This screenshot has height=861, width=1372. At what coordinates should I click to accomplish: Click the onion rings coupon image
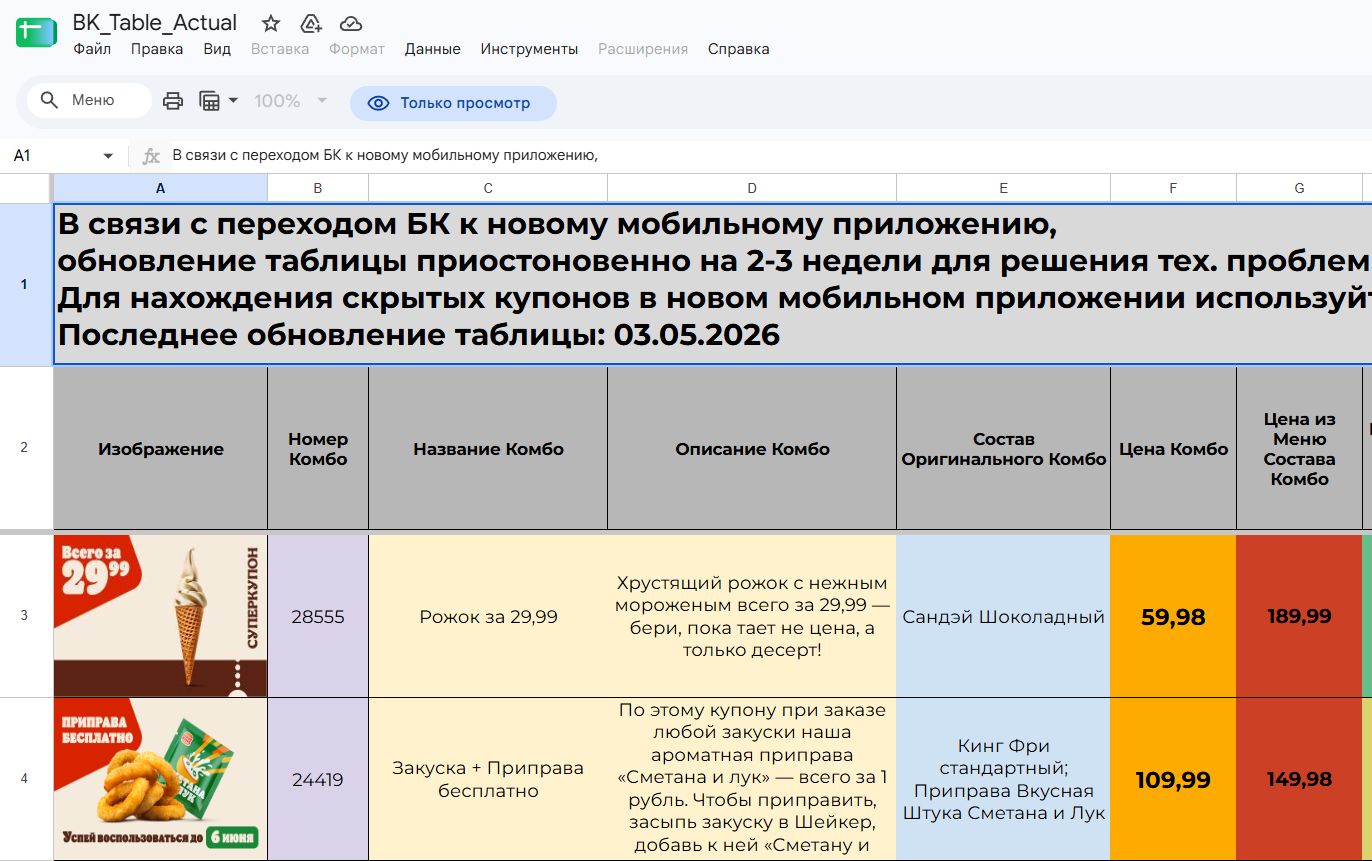click(161, 779)
